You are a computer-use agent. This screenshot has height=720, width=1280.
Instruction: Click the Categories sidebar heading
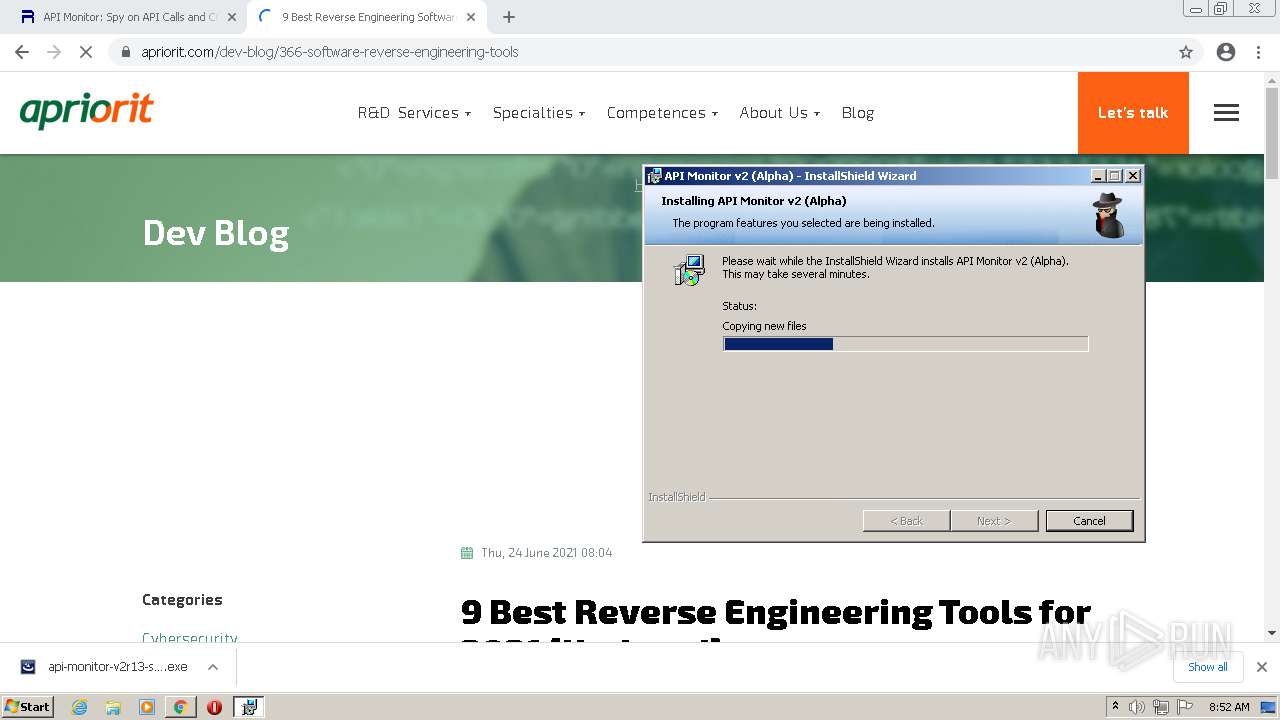(182, 600)
